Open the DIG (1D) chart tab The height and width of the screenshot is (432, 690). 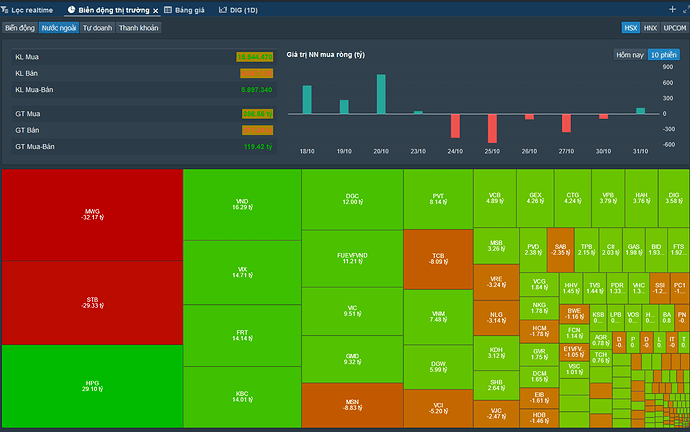[238, 10]
